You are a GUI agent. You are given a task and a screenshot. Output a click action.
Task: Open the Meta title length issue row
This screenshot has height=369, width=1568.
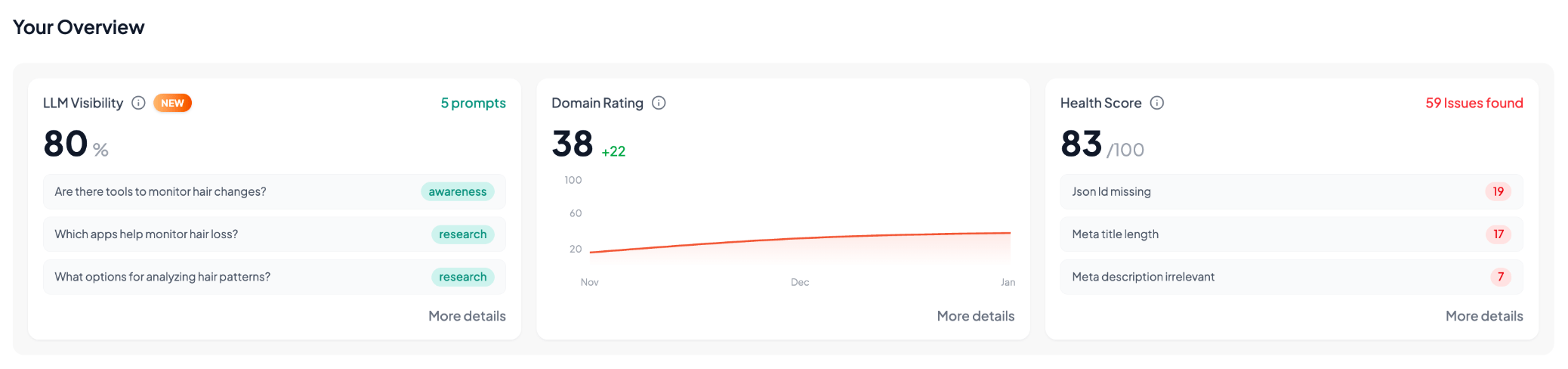coord(1115,234)
